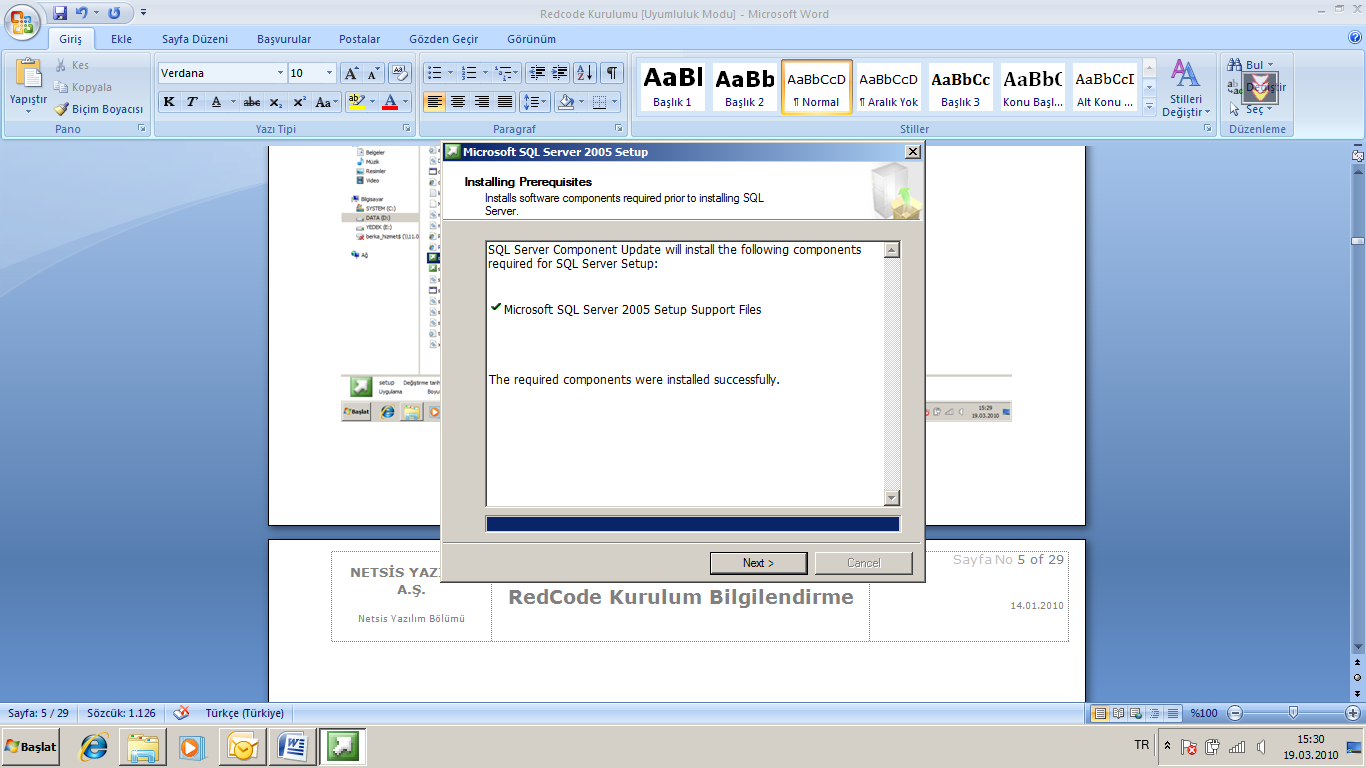Apply red font color

point(389,102)
